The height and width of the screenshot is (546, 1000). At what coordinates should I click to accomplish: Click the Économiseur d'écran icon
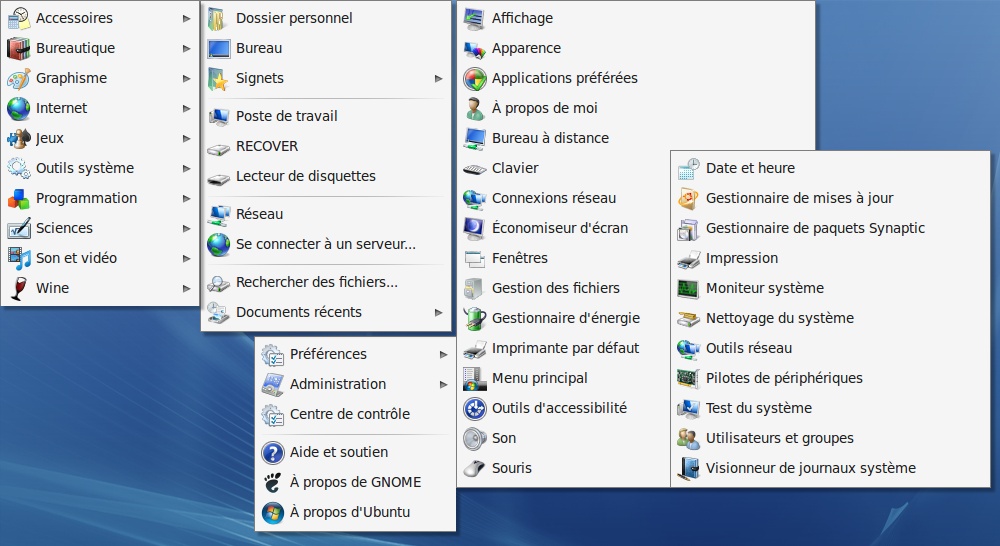474,228
